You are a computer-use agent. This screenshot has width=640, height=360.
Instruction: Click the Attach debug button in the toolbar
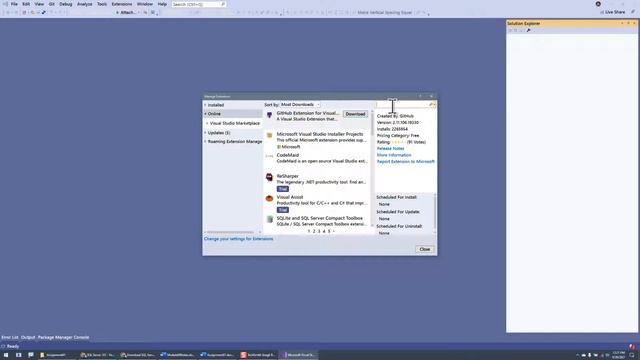(x=126, y=13)
